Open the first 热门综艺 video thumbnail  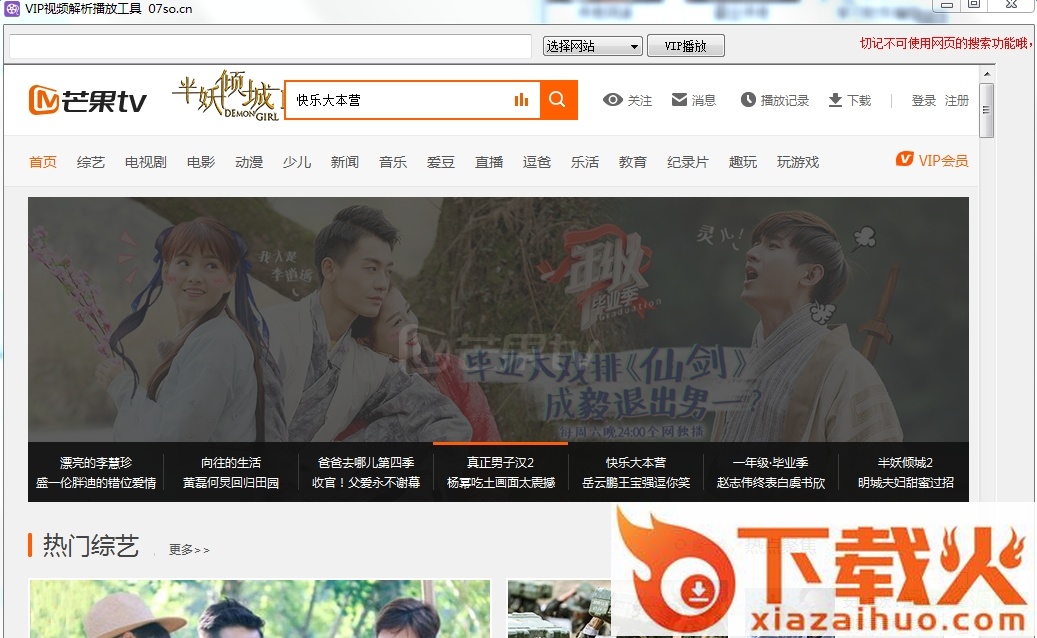[260, 609]
